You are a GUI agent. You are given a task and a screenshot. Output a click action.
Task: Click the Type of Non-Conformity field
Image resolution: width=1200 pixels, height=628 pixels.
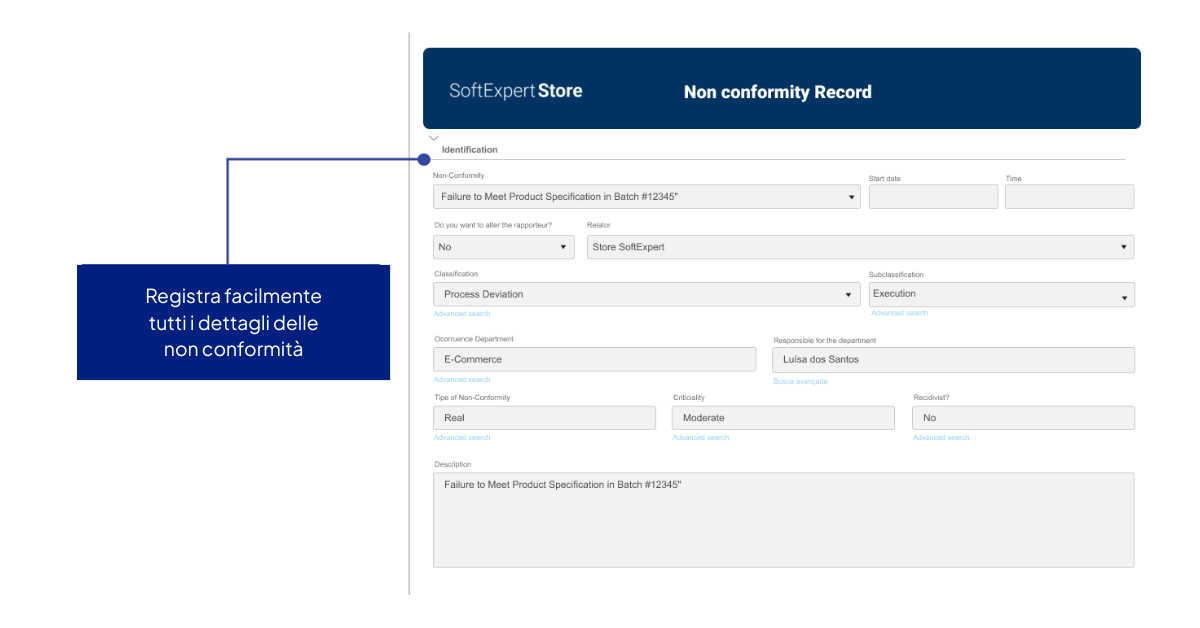click(x=545, y=418)
